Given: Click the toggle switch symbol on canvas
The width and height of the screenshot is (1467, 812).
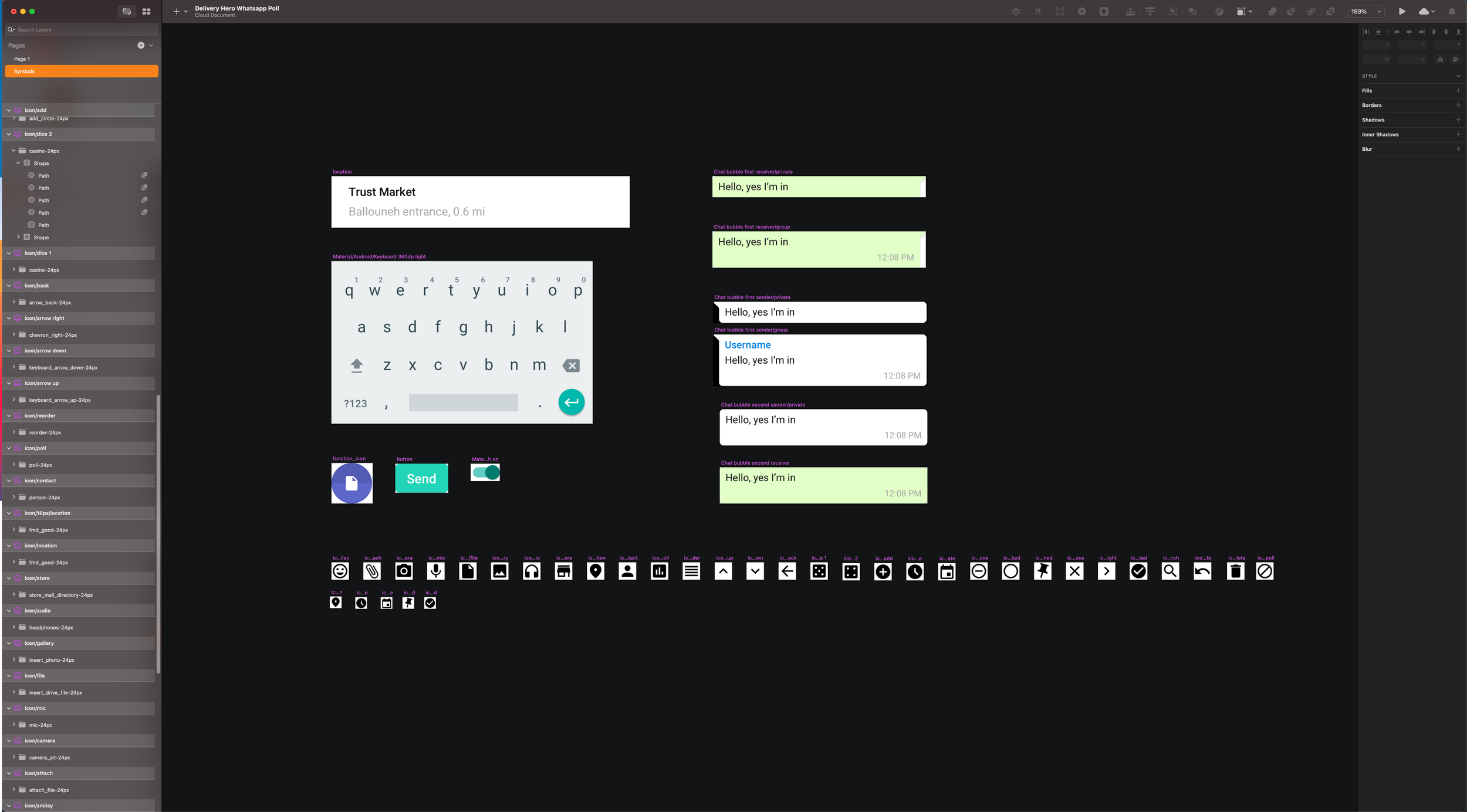Looking at the screenshot, I should [485, 472].
